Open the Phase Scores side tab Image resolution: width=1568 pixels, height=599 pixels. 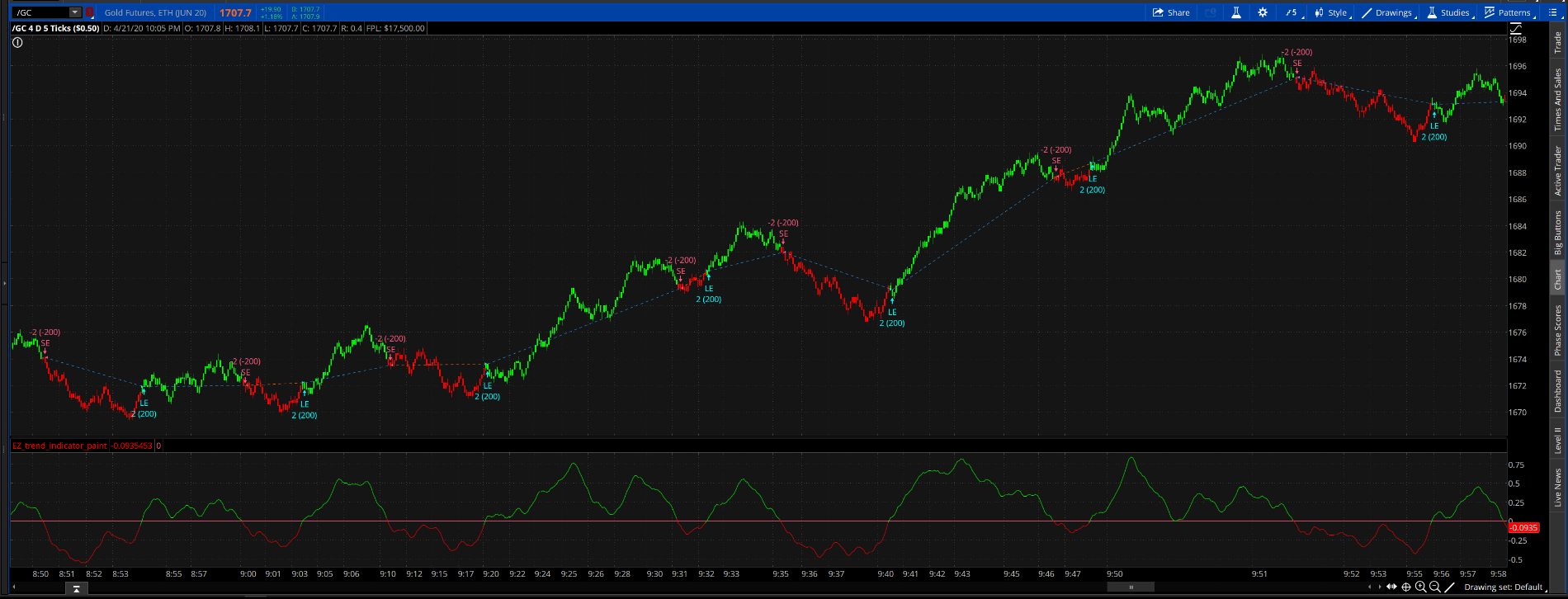(1558, 330)
